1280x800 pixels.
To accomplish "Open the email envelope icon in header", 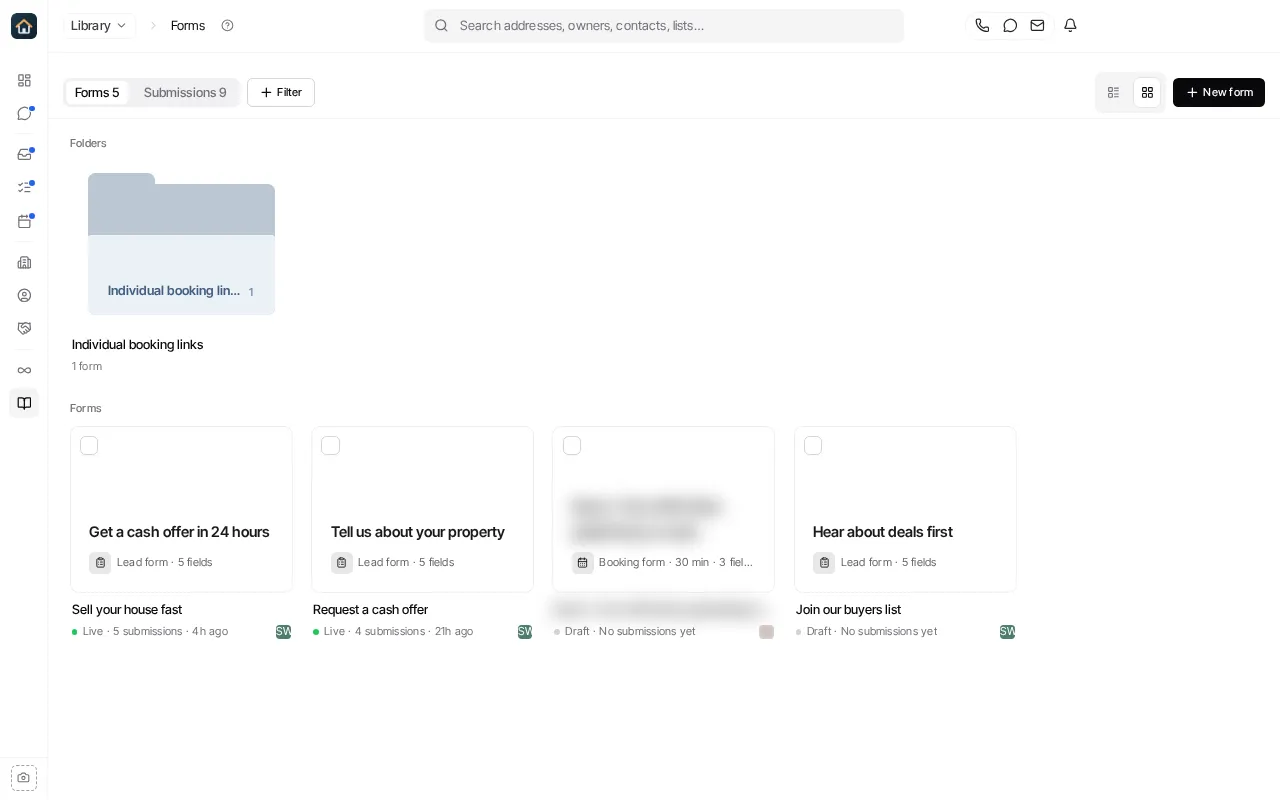I will click(x=1037, y=25).
